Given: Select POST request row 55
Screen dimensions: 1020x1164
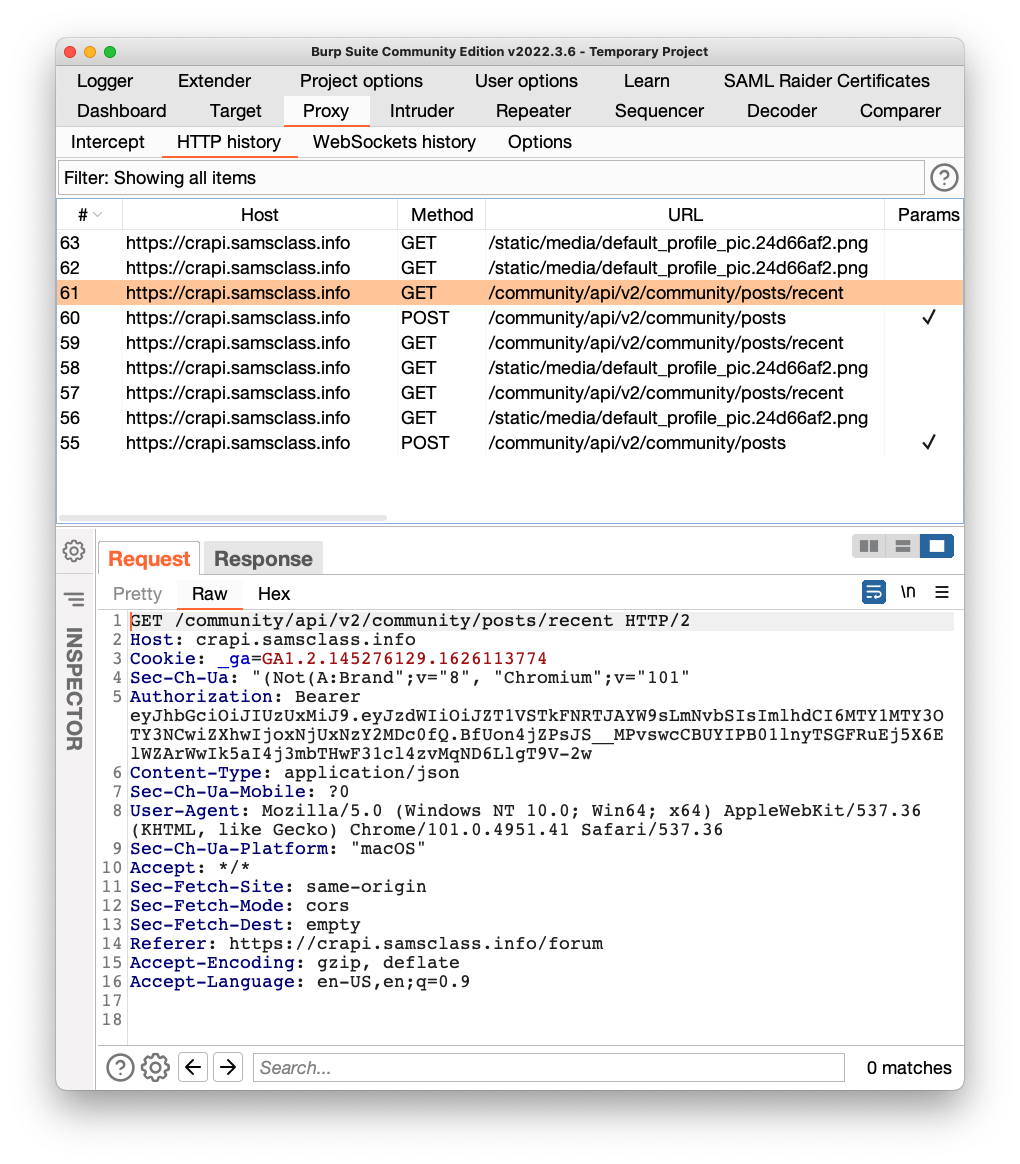Looking at the screenshot, I should (x=510, y=443).
